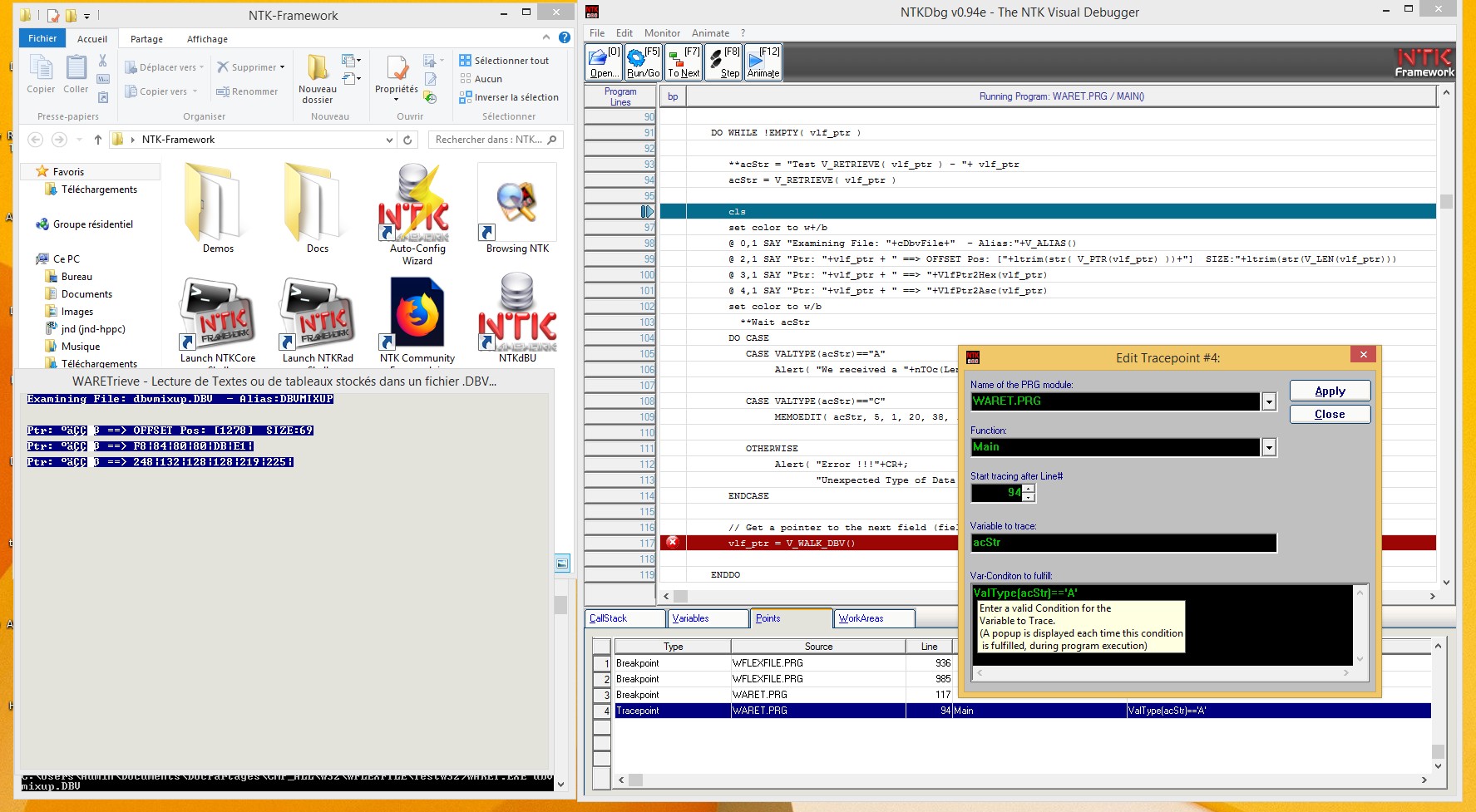The image size is (1476, 812).
Task: Run the program with Run/Go button
Action: [x=644, y=62]
